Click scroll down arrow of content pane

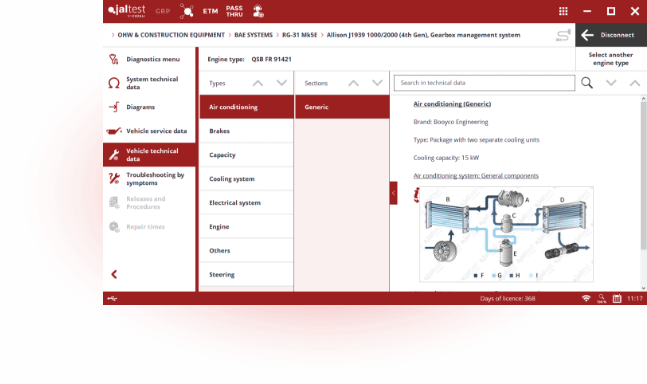pyautogui.click(x=644, y=288)
